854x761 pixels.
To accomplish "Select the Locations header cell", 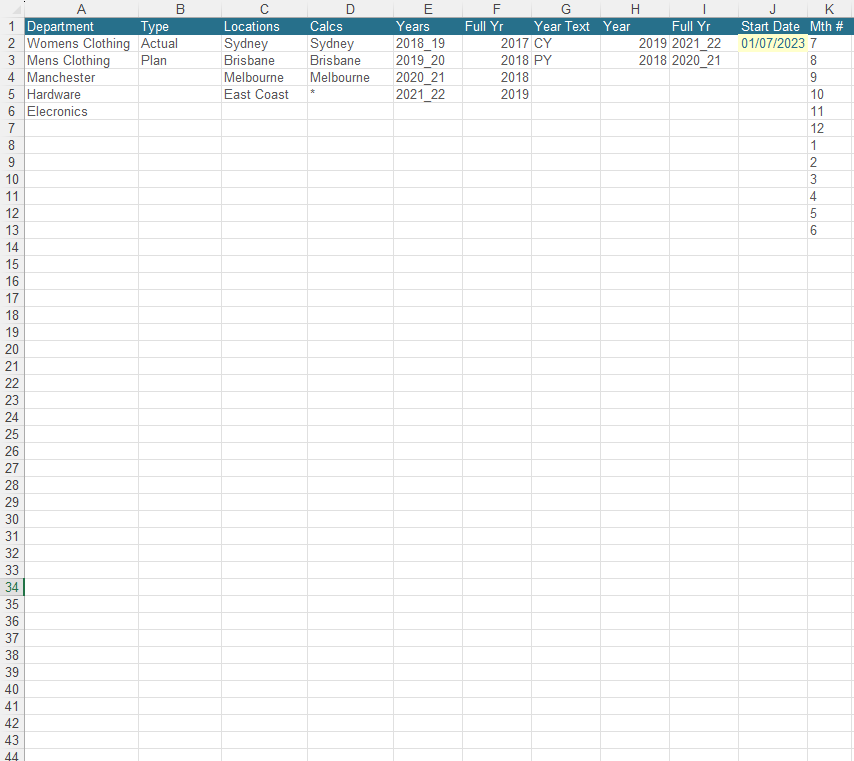I will (264, 26).
